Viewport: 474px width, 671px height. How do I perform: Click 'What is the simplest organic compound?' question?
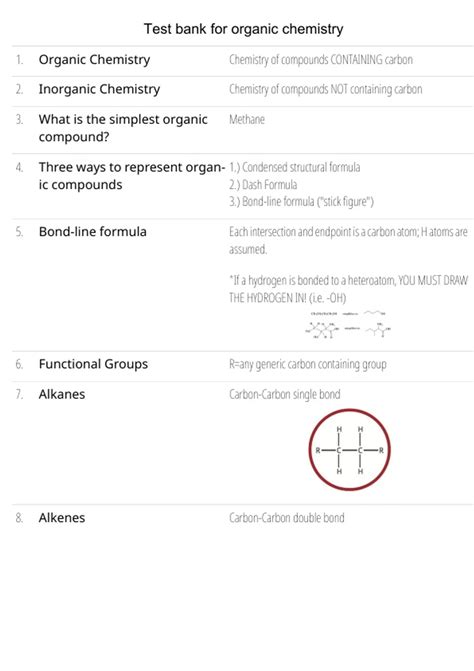point(123,128)
